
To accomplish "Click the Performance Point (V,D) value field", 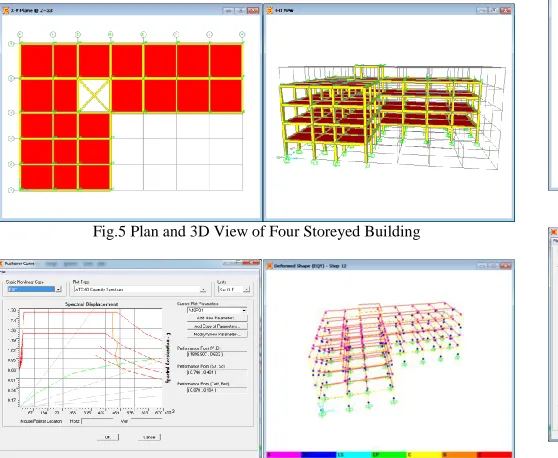I will 217,354.
